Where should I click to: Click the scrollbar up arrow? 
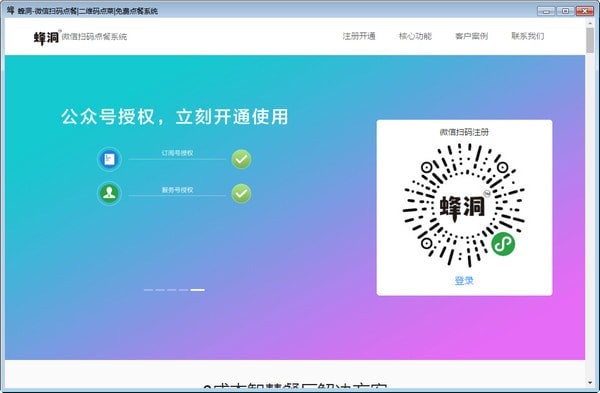click(590, 23)
